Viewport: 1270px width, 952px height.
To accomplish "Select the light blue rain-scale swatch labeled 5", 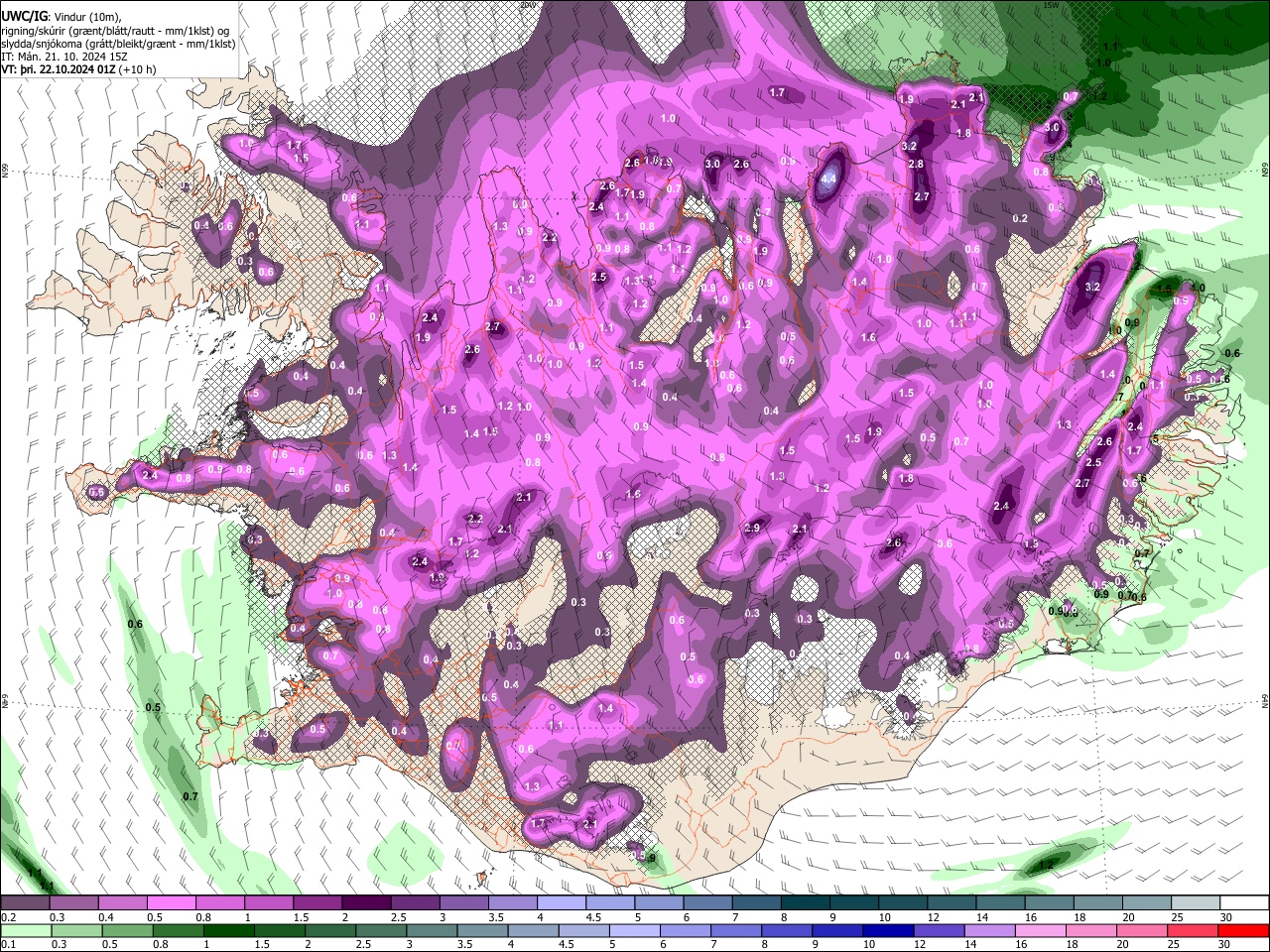I will coord(635,930).
